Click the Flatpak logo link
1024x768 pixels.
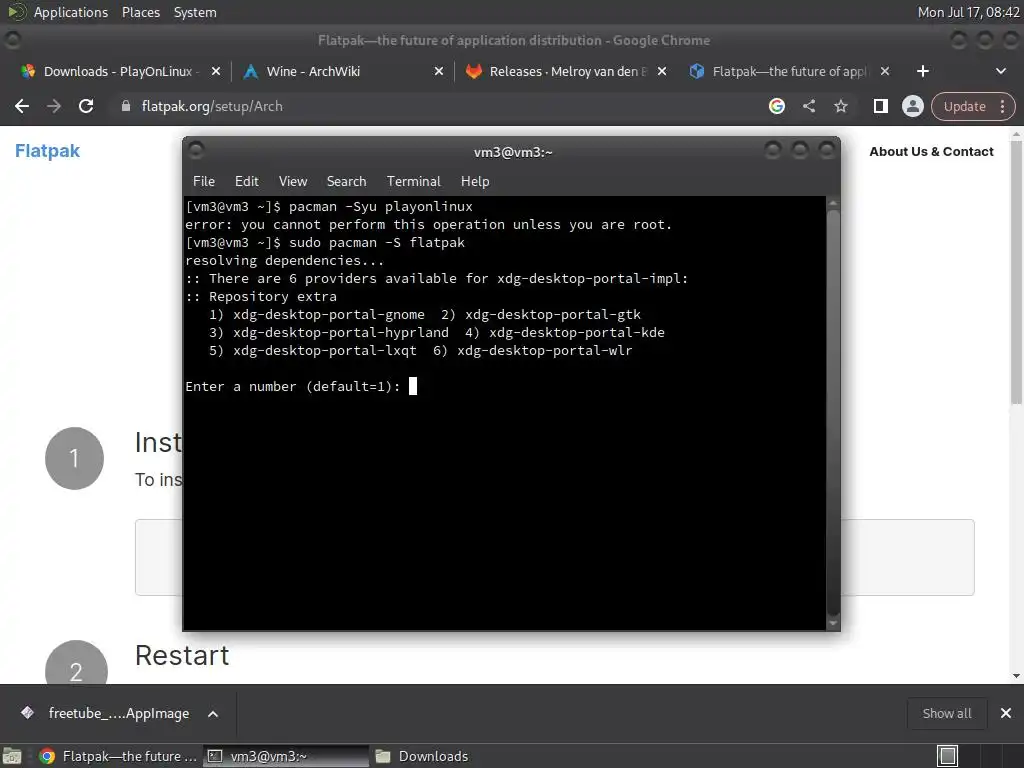(47, 151)
